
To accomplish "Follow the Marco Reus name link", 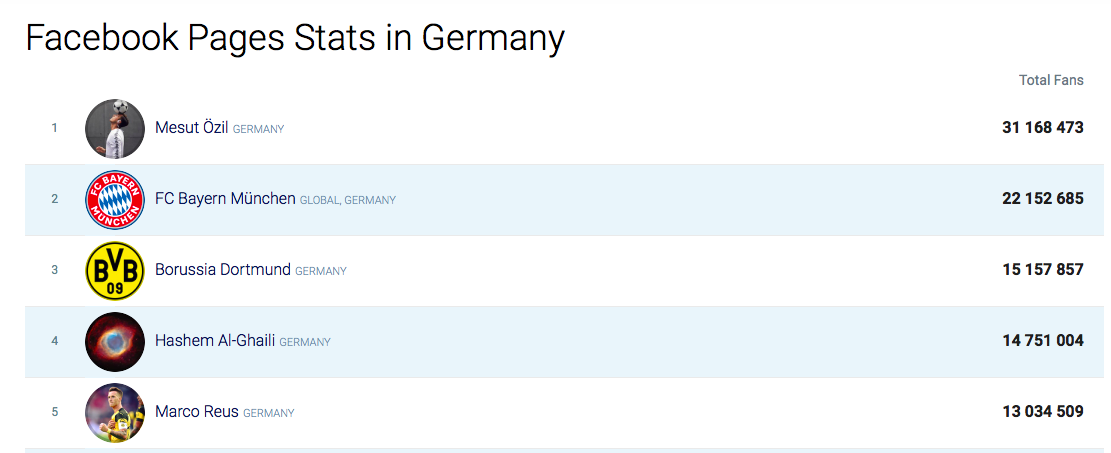I will (x=197, y=411).
